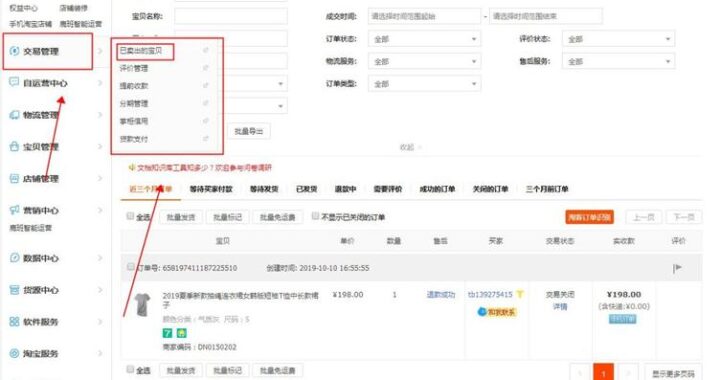Switch to the 等待买家付款 tab

pyautogui.click(x=211, y=189)
